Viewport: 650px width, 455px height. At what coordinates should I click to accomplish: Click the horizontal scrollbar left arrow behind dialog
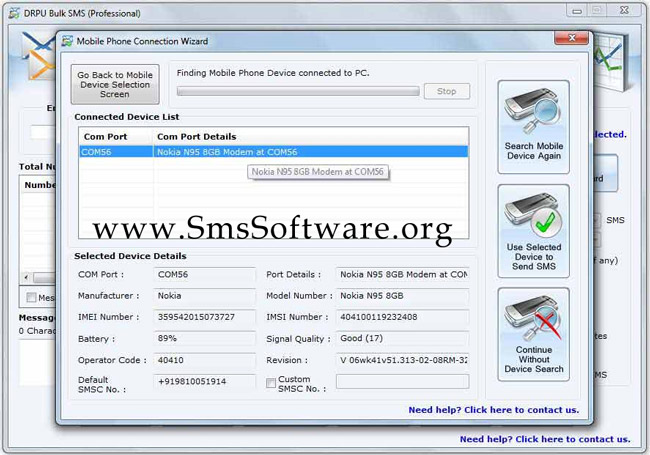[26, 277]
